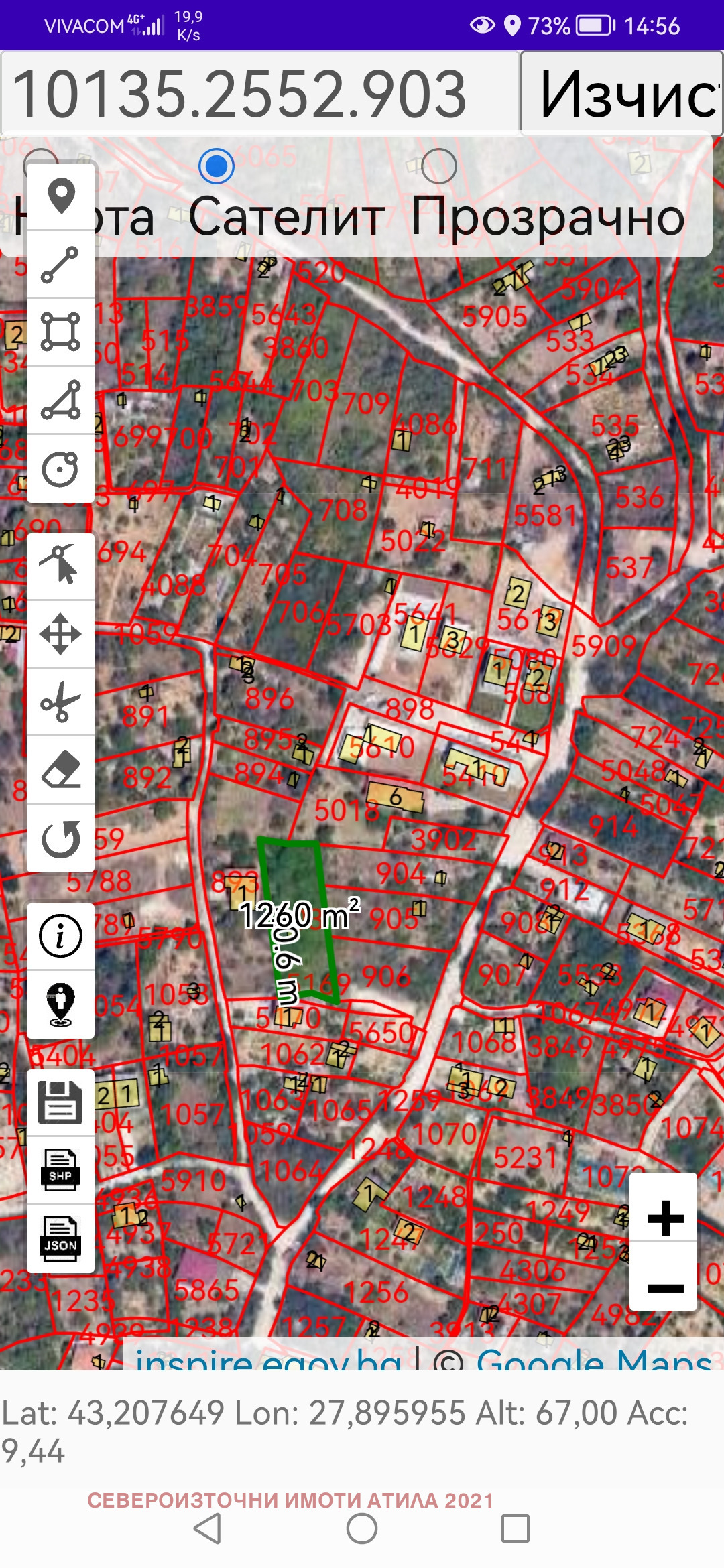
Task: Select the location marker pin tool
Action: tap(60, 197)
